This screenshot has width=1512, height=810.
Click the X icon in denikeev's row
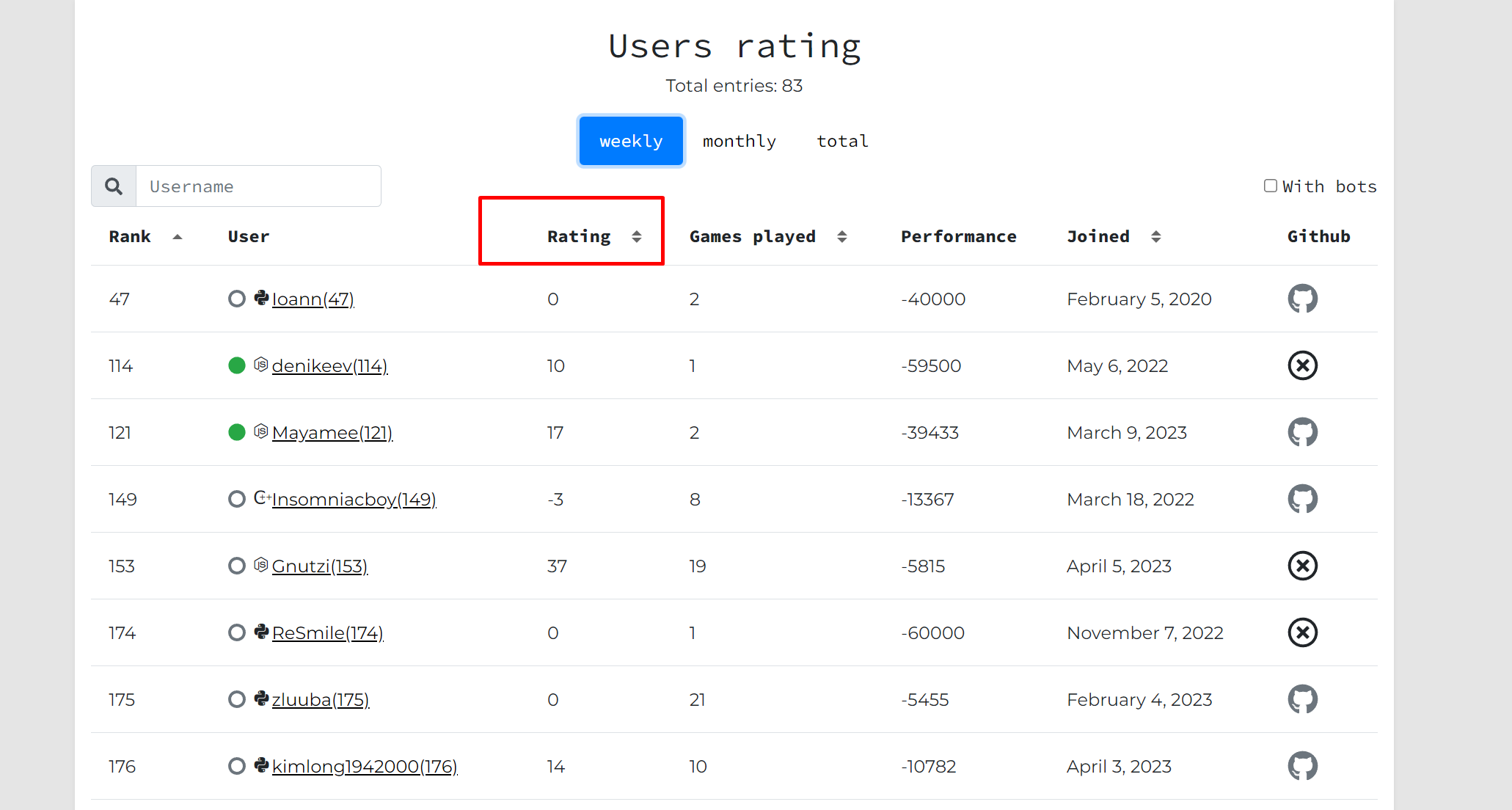click(x=1302, y=365)
